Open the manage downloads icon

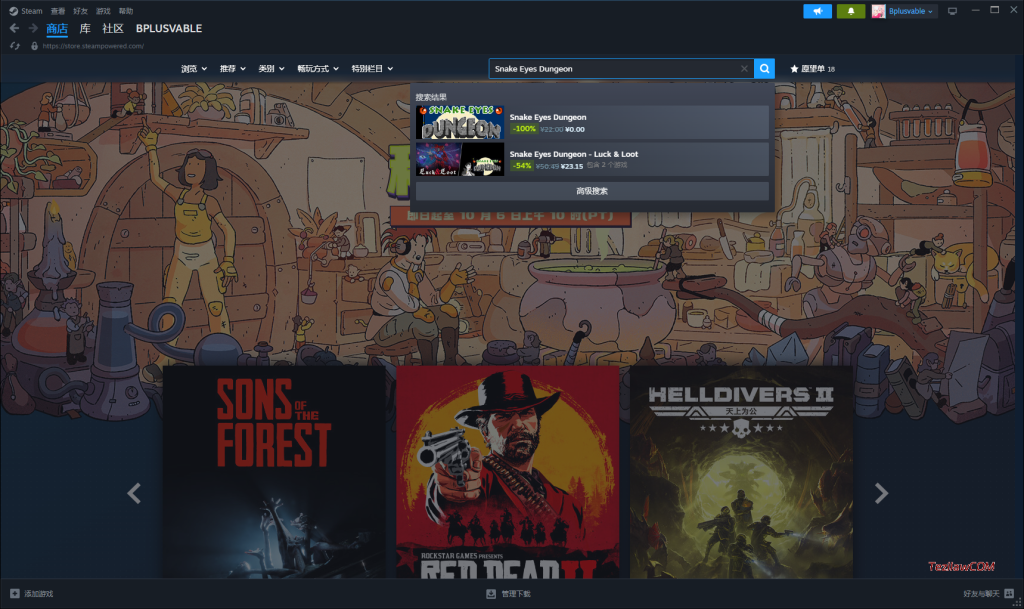click(491, 594)
